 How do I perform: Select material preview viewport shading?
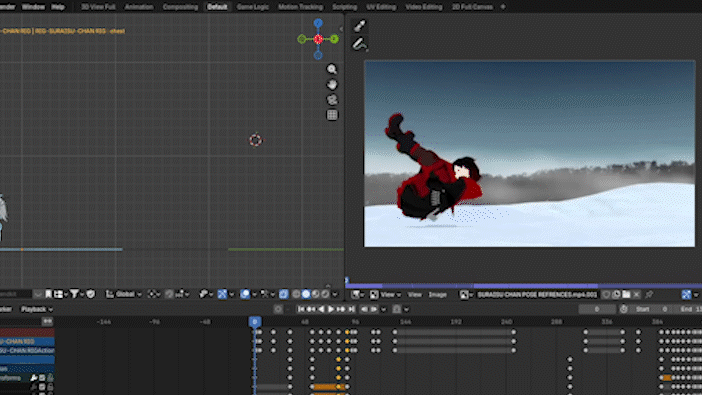click(x=316, y=294)
